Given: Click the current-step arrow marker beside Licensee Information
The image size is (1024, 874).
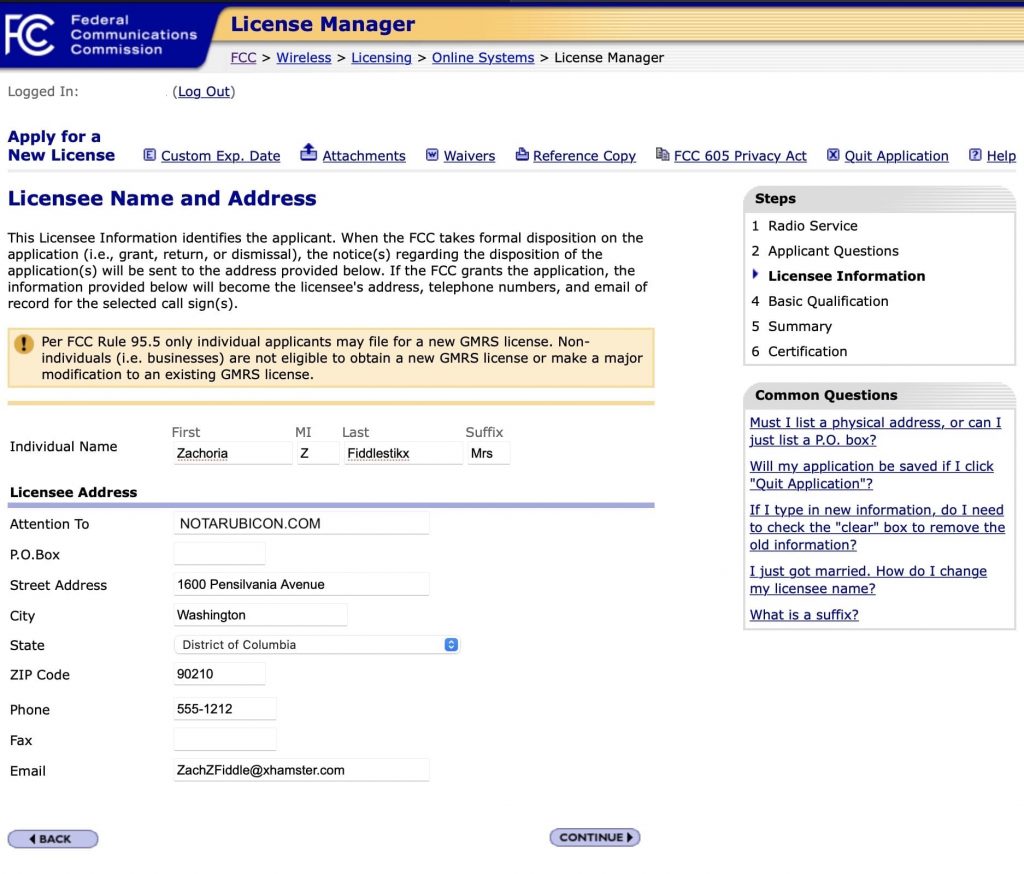Looking at the screenshot, I should click(756, 274).
